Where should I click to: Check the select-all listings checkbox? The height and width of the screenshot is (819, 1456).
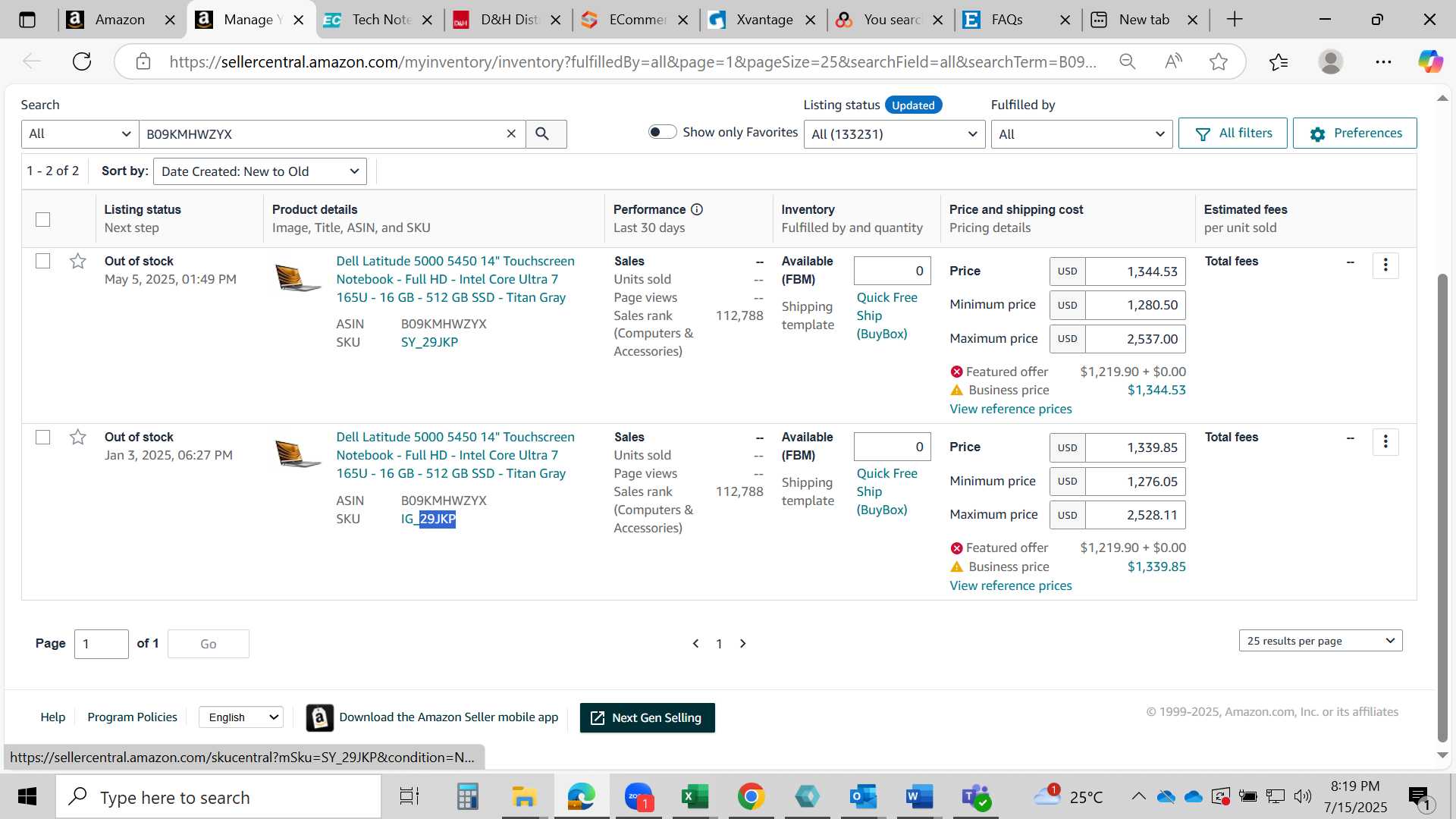43,219
